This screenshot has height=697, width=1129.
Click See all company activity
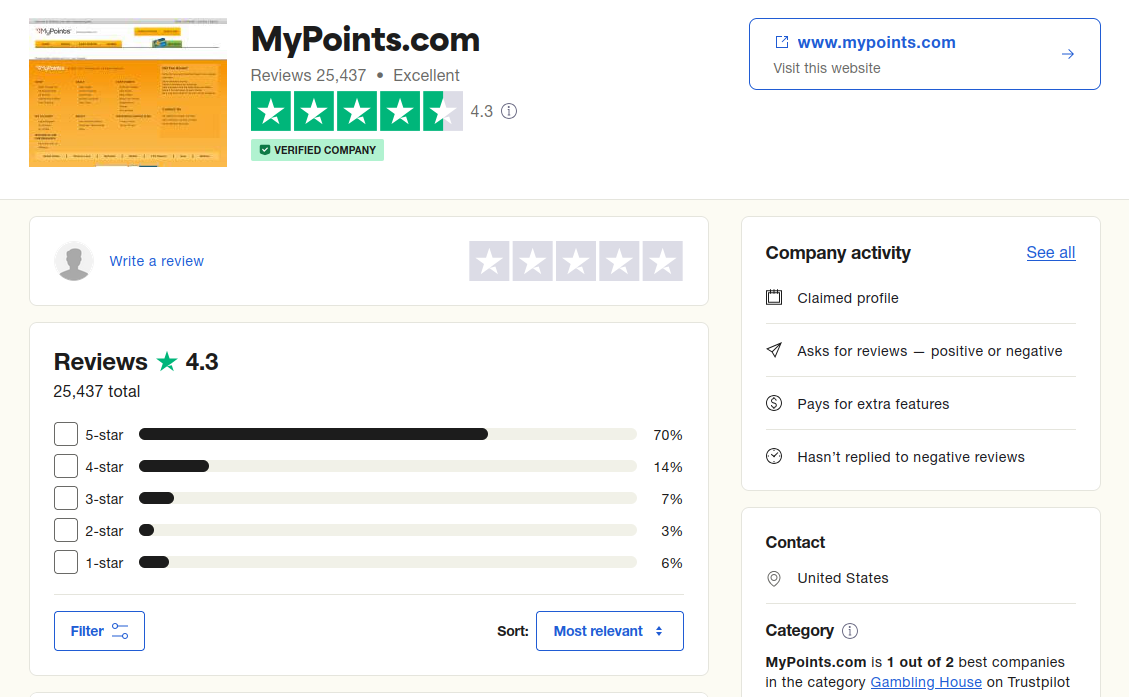[x=1050, y=252]
